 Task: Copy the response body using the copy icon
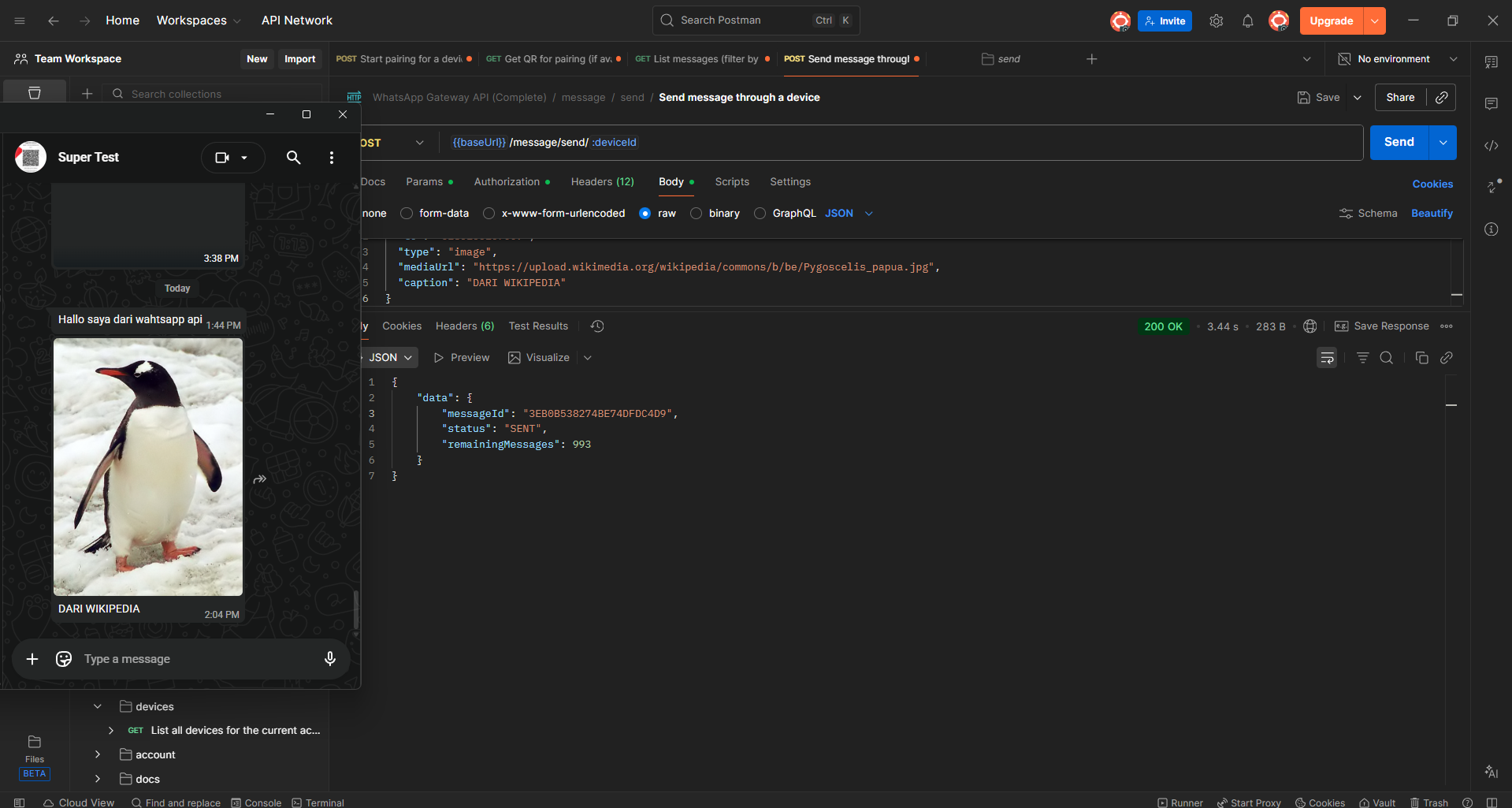[1422, 357]
